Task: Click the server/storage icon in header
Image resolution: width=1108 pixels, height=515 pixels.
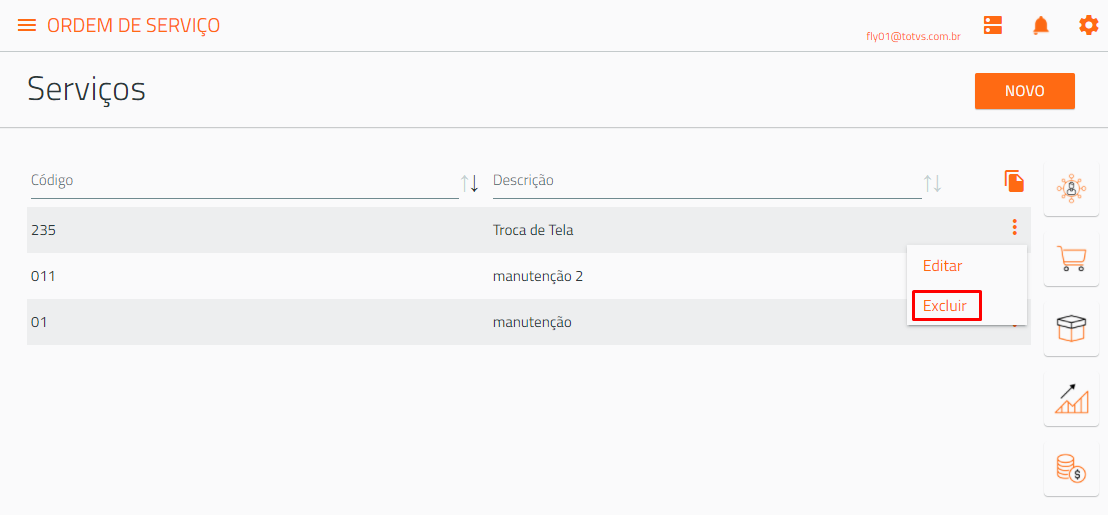Action: 993,25
